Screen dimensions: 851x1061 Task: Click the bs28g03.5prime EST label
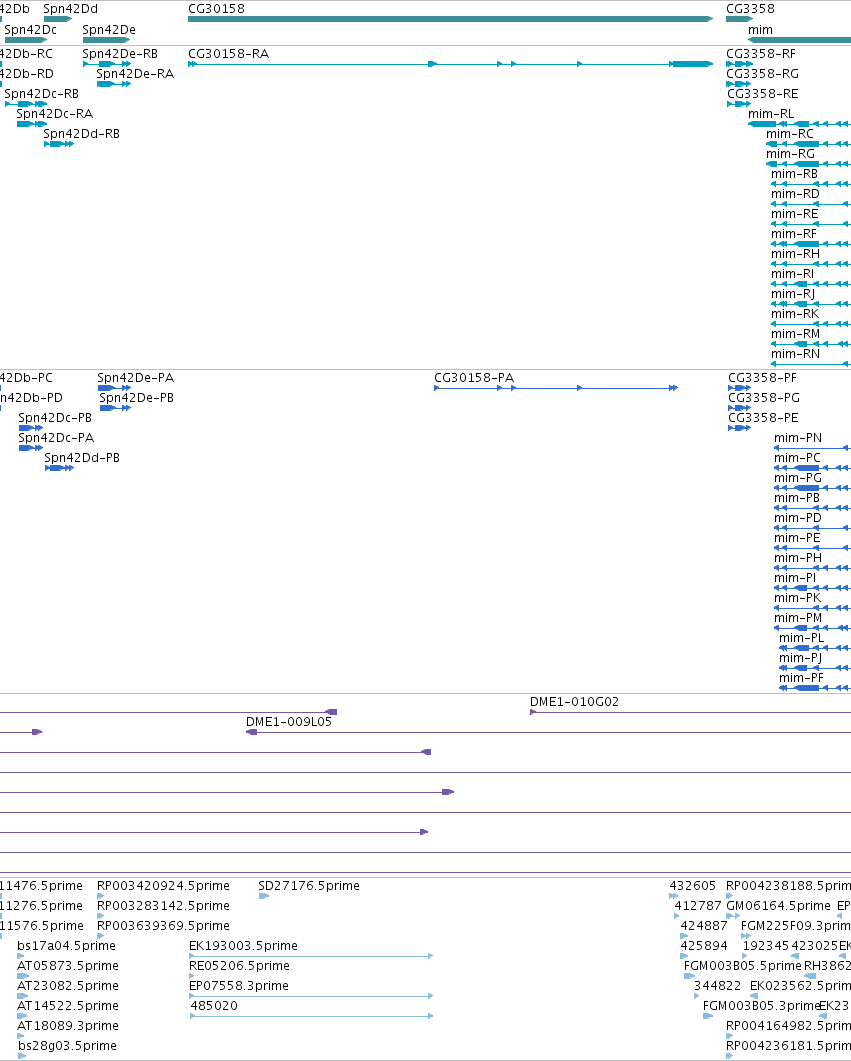pyautogui.click(x=68, y=1045)
